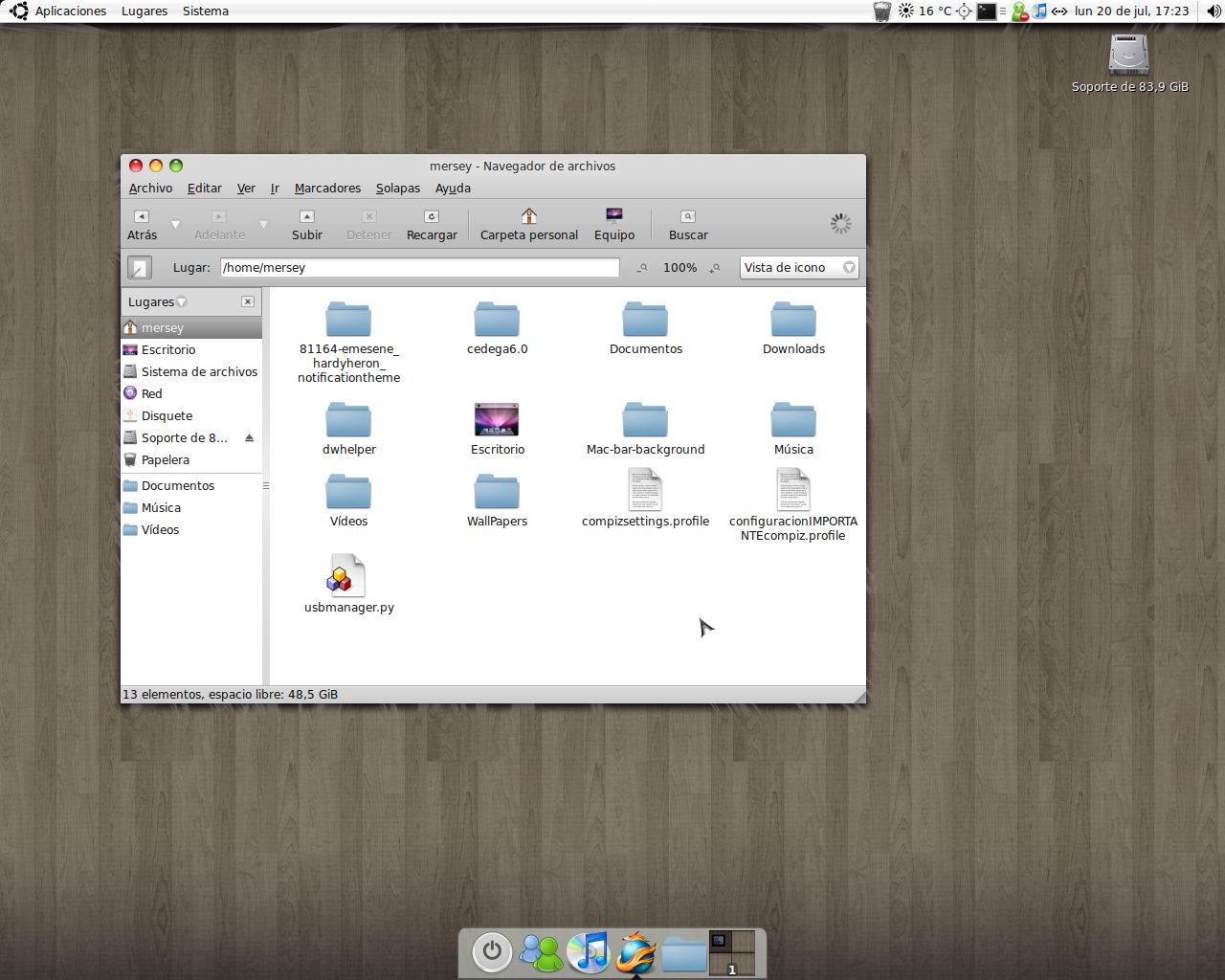Select the Escritorio desktop folder icon

(x=497, y=428)
